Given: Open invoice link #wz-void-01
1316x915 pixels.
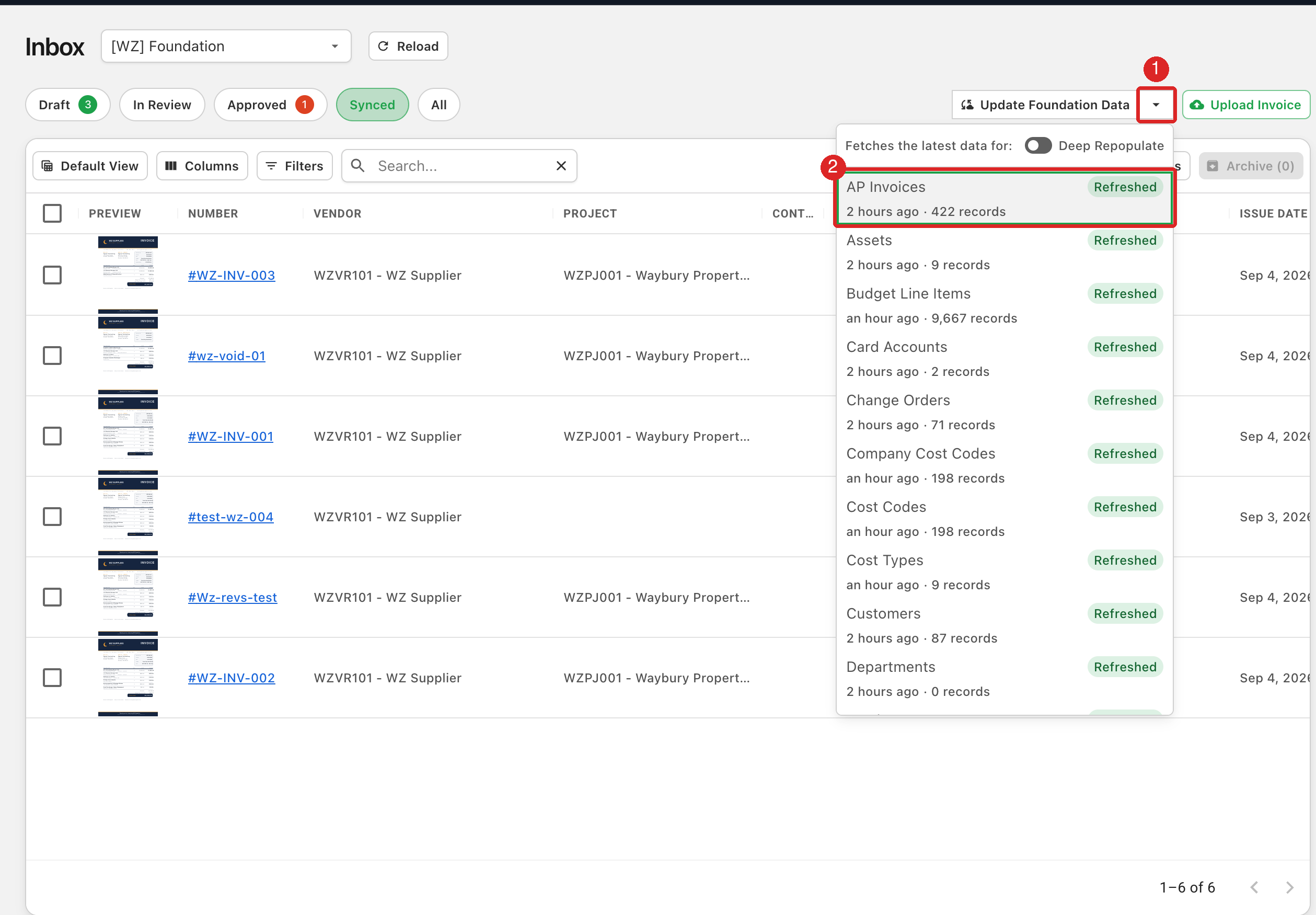Looking at the screenshot, I should click(227, 356).
